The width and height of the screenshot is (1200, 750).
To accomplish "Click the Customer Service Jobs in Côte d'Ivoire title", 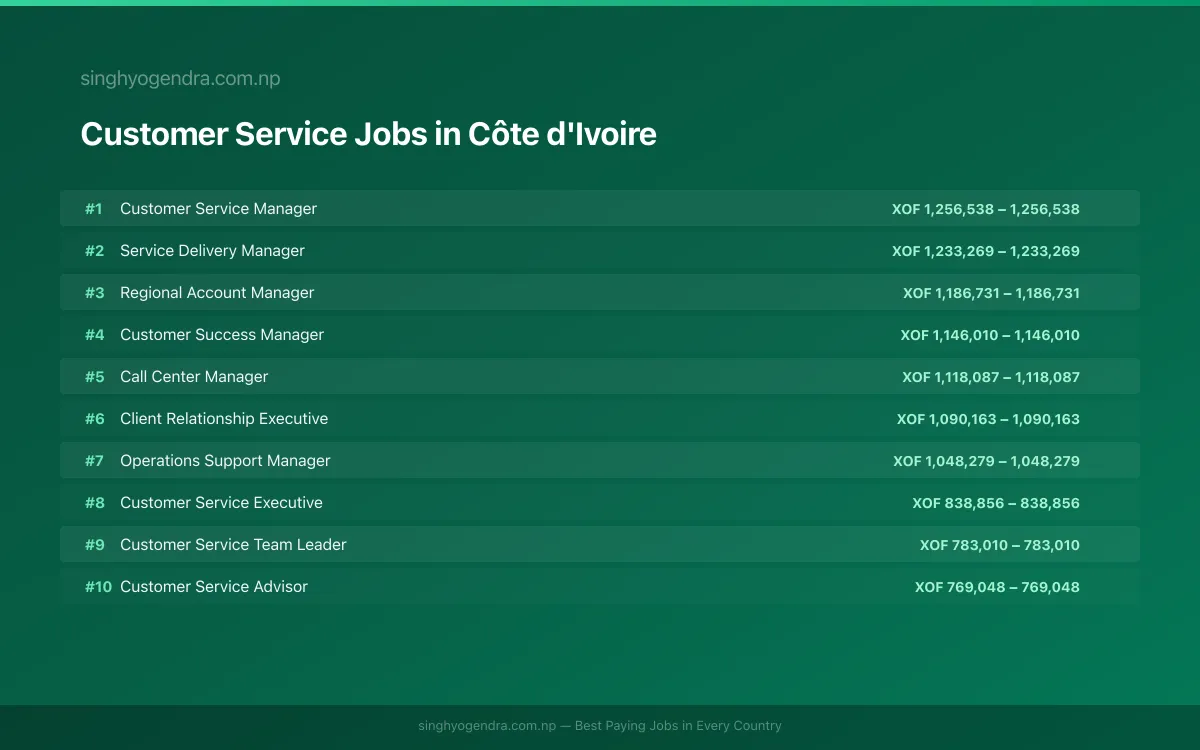I will (x=369, y=134).
